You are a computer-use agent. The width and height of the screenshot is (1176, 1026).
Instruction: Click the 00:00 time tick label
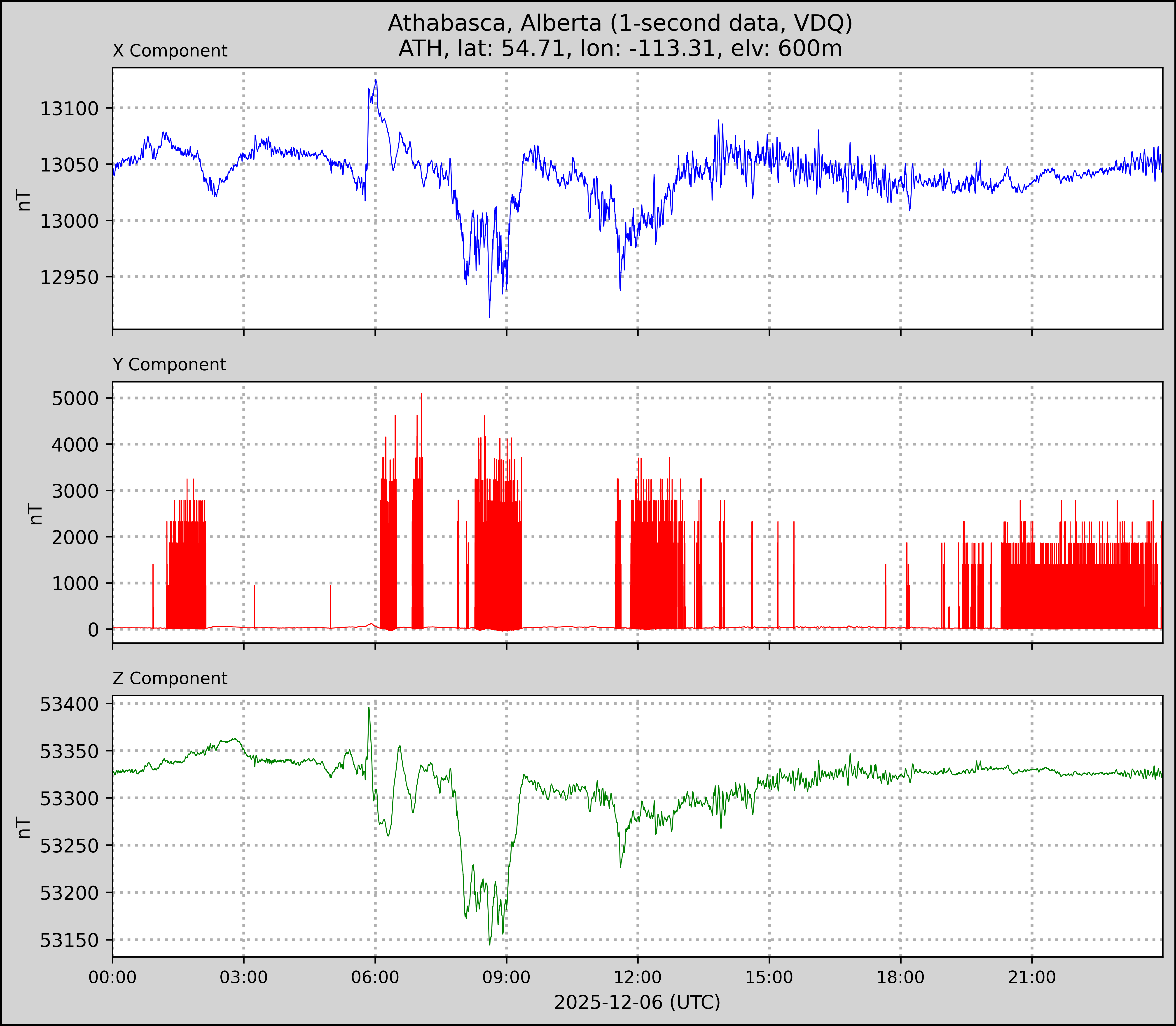coord(113,977)
